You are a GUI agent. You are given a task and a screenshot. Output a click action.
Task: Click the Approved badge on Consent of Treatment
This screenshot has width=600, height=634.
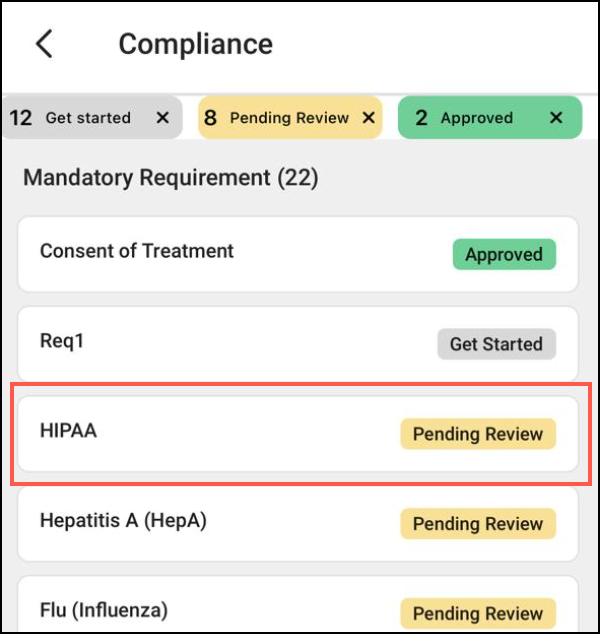coord(504,254)
